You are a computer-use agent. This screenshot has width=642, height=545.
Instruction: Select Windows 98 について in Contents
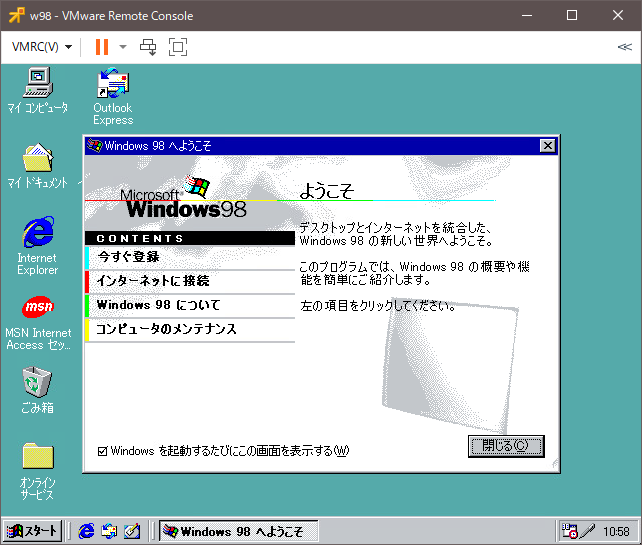[x=190, y=305]
